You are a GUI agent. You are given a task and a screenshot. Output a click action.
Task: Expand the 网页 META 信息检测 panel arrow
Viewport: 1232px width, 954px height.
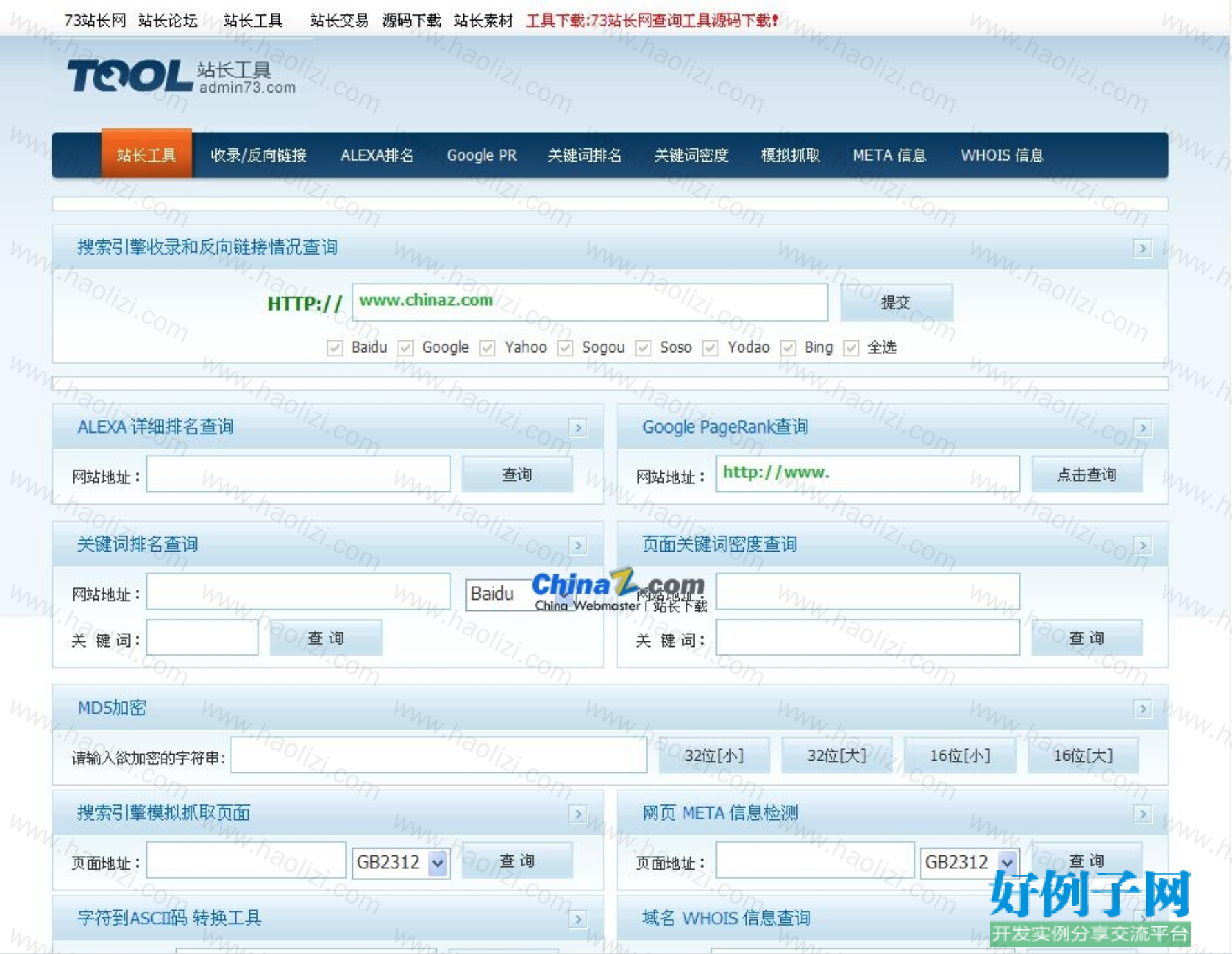(1143, 815)
